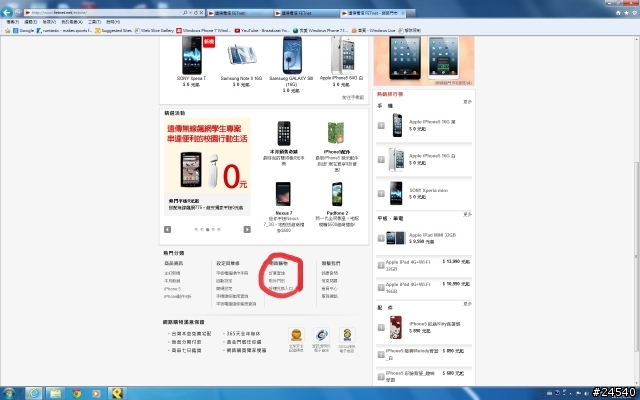Open Google Chrome in the taskbar

click(76, 393)
